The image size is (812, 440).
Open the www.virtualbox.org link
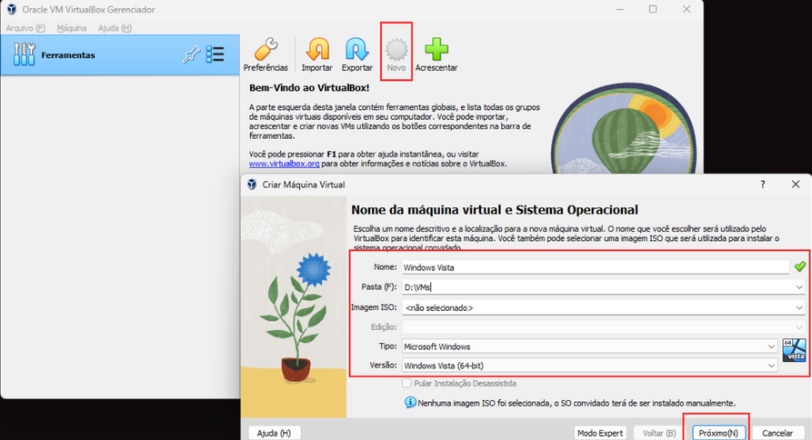284,164
